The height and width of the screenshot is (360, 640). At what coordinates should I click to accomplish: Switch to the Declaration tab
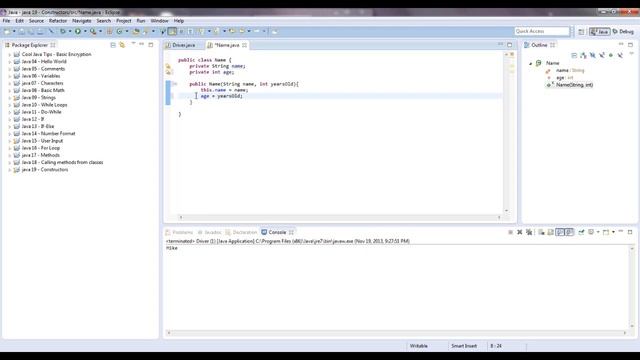pyautogui.click(x=241, y=232)
